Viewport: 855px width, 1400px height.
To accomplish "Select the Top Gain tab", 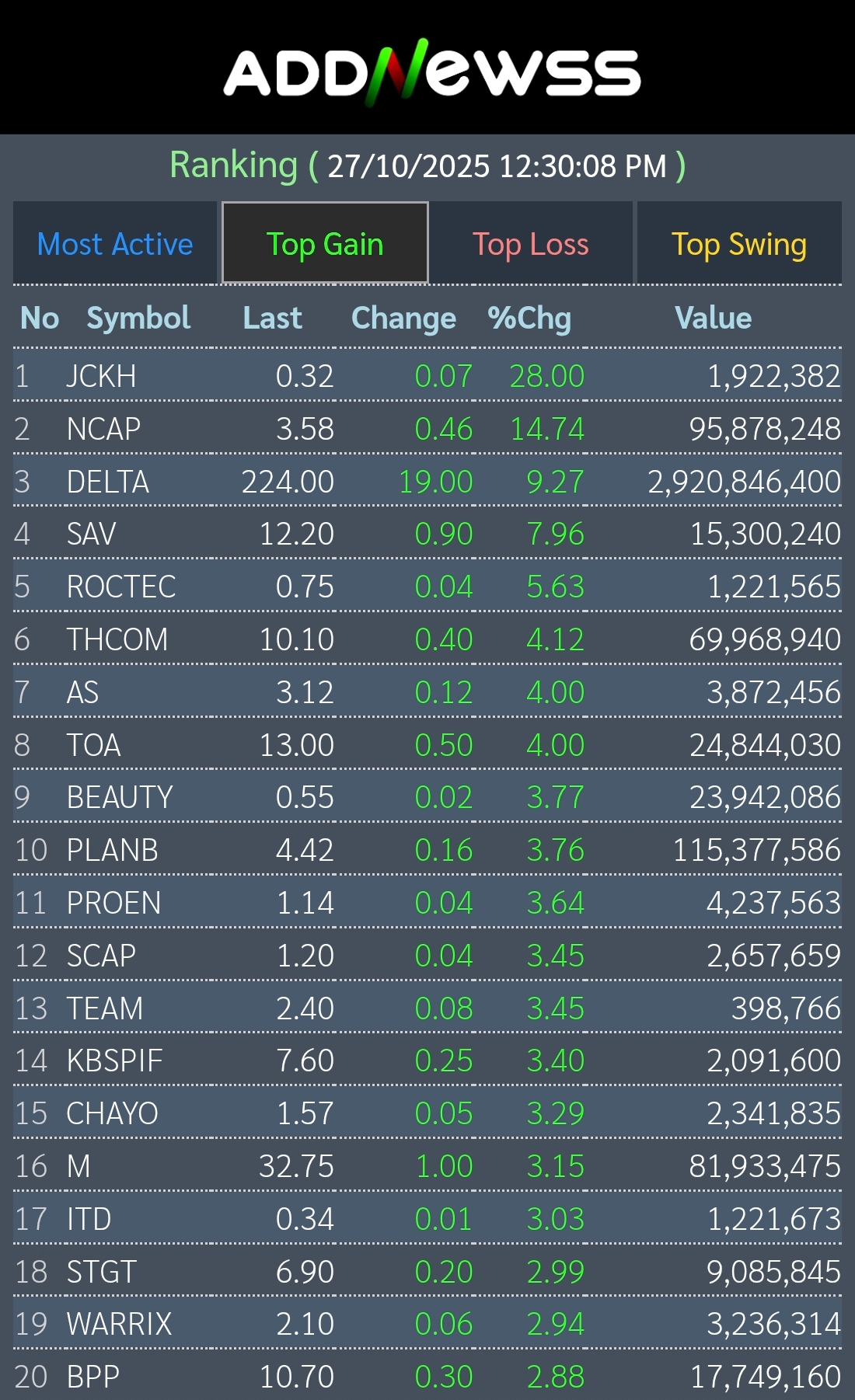I will point(325,244).
